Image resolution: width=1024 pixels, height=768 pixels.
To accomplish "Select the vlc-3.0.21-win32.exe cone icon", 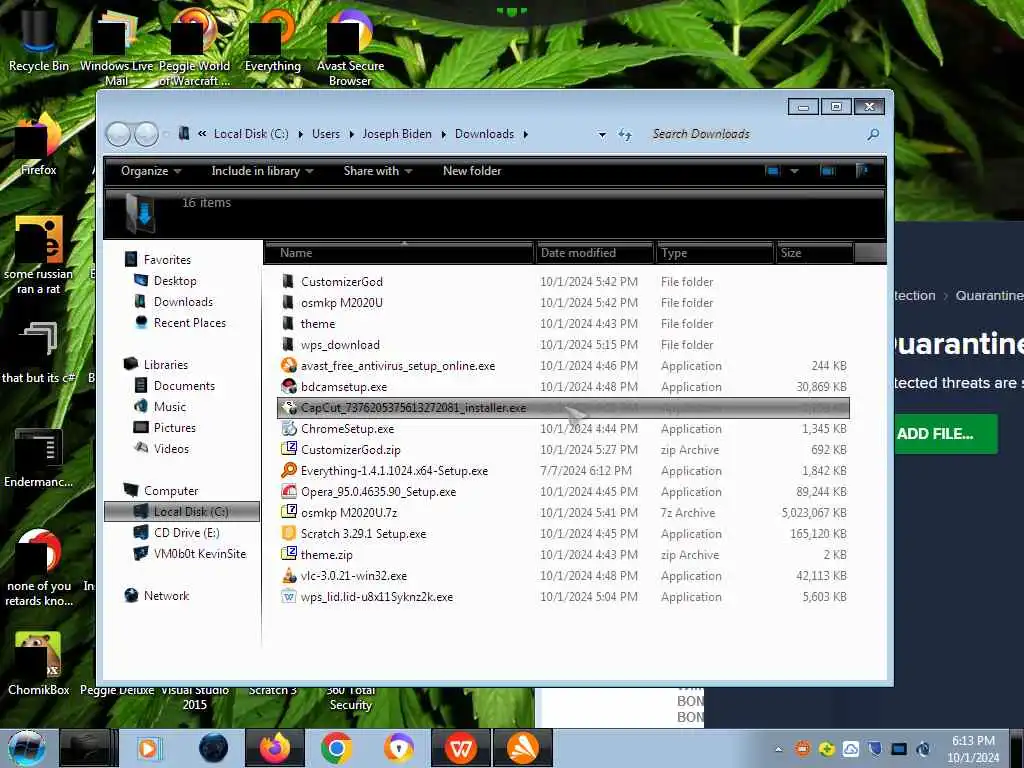I will point(289,575).
